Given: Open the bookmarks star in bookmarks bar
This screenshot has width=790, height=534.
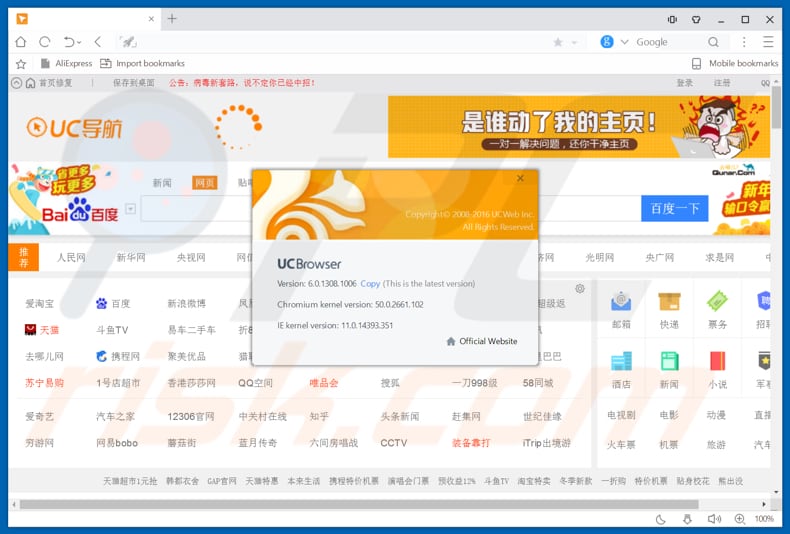Looking at the screenshot, I should point(21,63).
